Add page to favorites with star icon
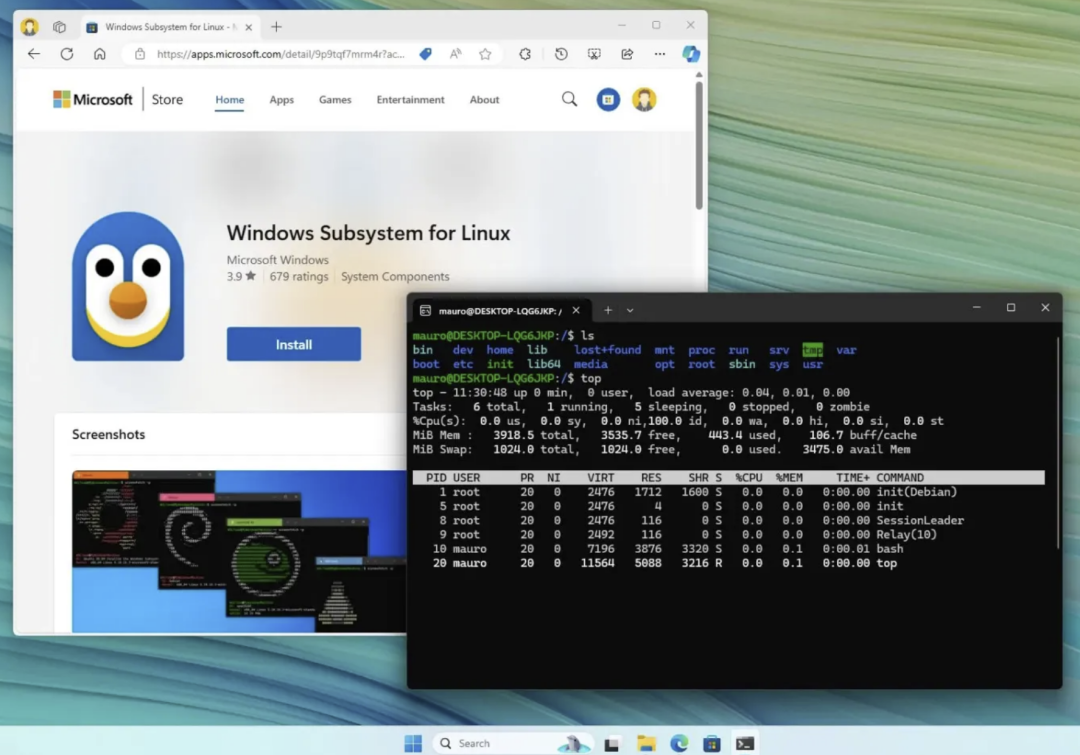The height and width of the screenshot is (755, 1080). coord(486,54)
